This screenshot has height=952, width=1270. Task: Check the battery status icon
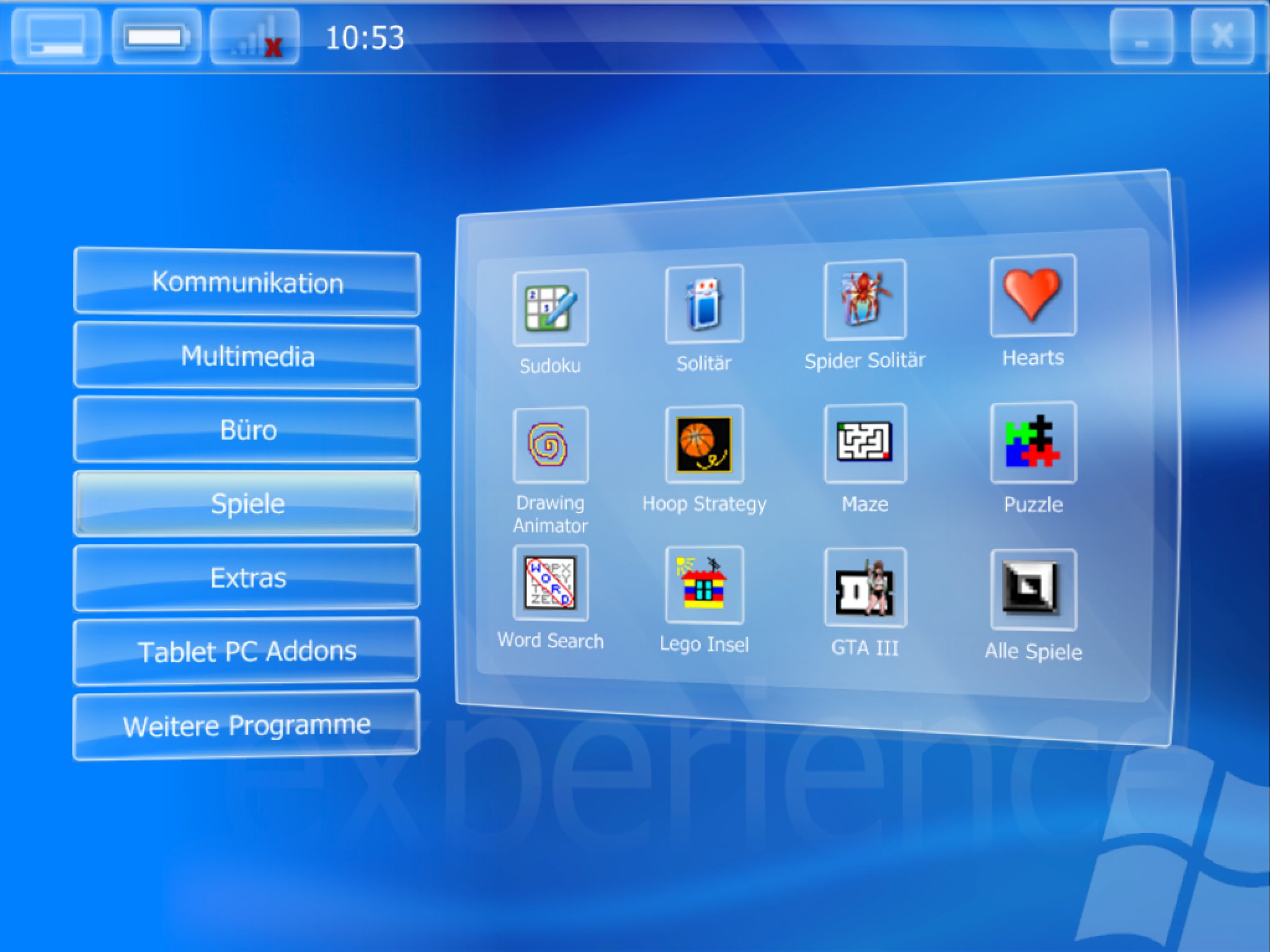[156, 36]
